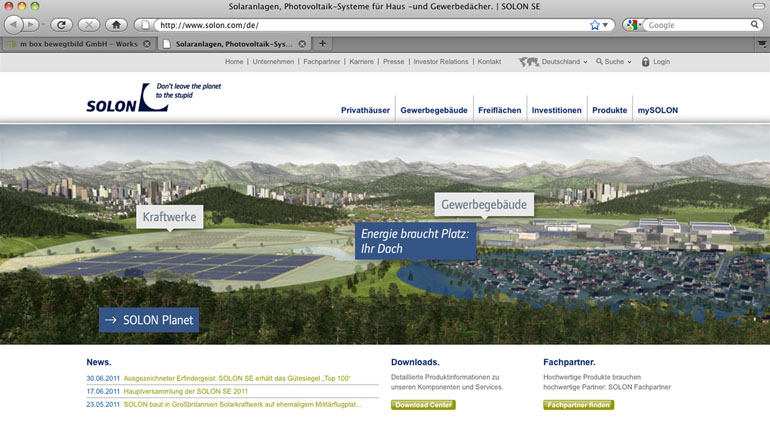The height and width of the screenshot is (433, 770).
Task: Click the Kraftwerke label on landscape
Action: pyautogui.click(x=169, y=217)
